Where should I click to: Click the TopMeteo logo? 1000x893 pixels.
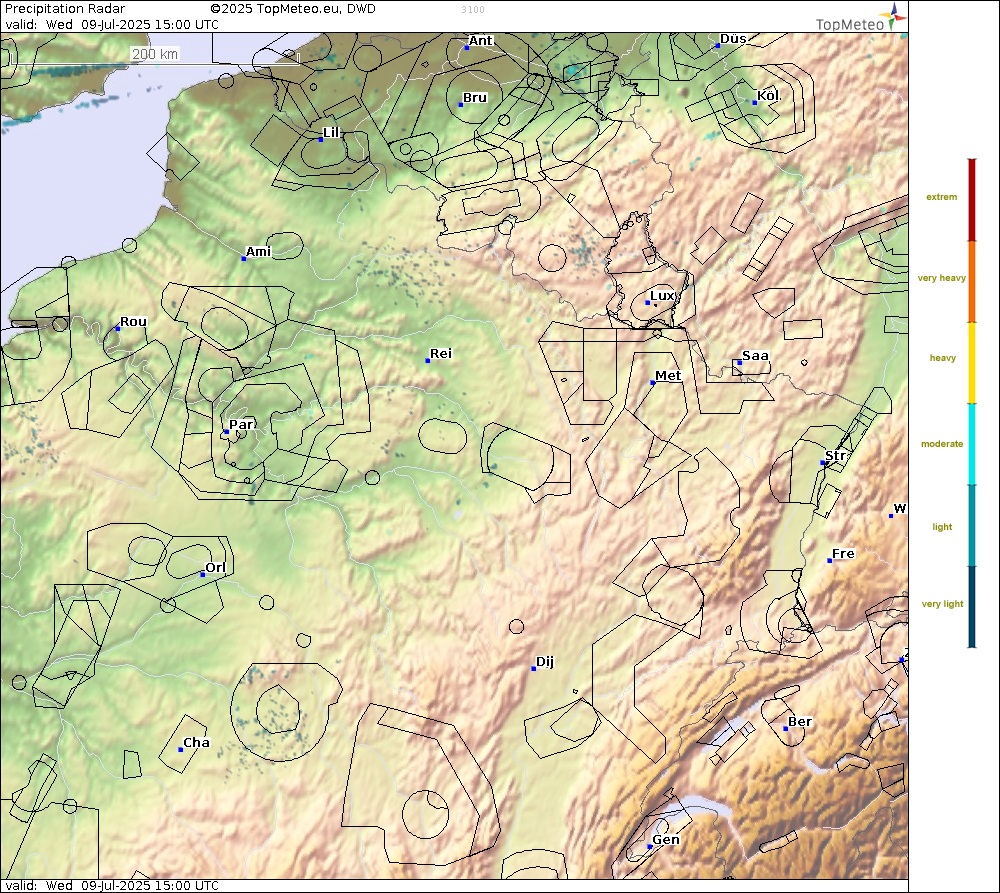860,18
